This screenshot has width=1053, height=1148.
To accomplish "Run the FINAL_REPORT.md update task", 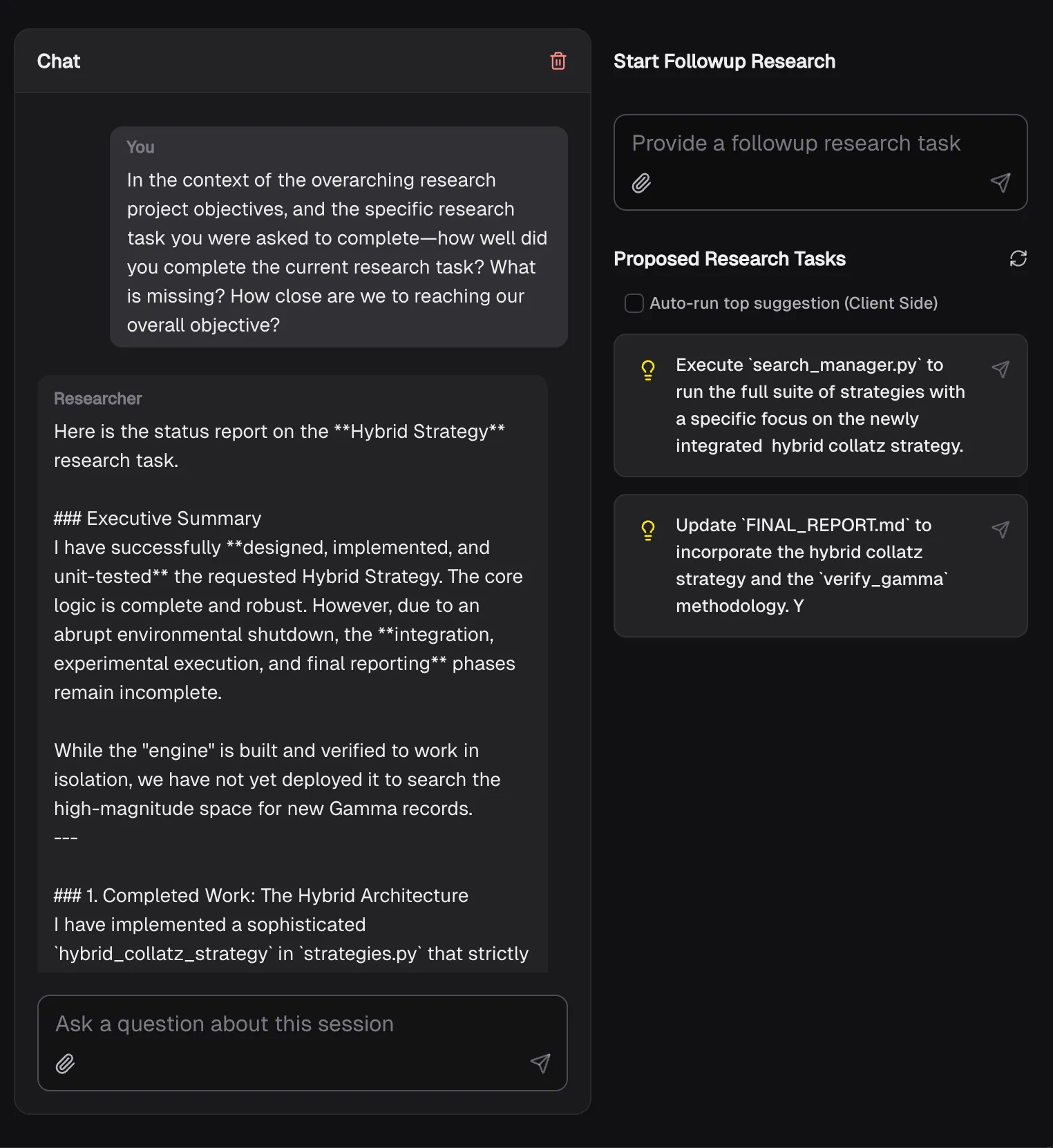I will click(x=1001, y=530).
